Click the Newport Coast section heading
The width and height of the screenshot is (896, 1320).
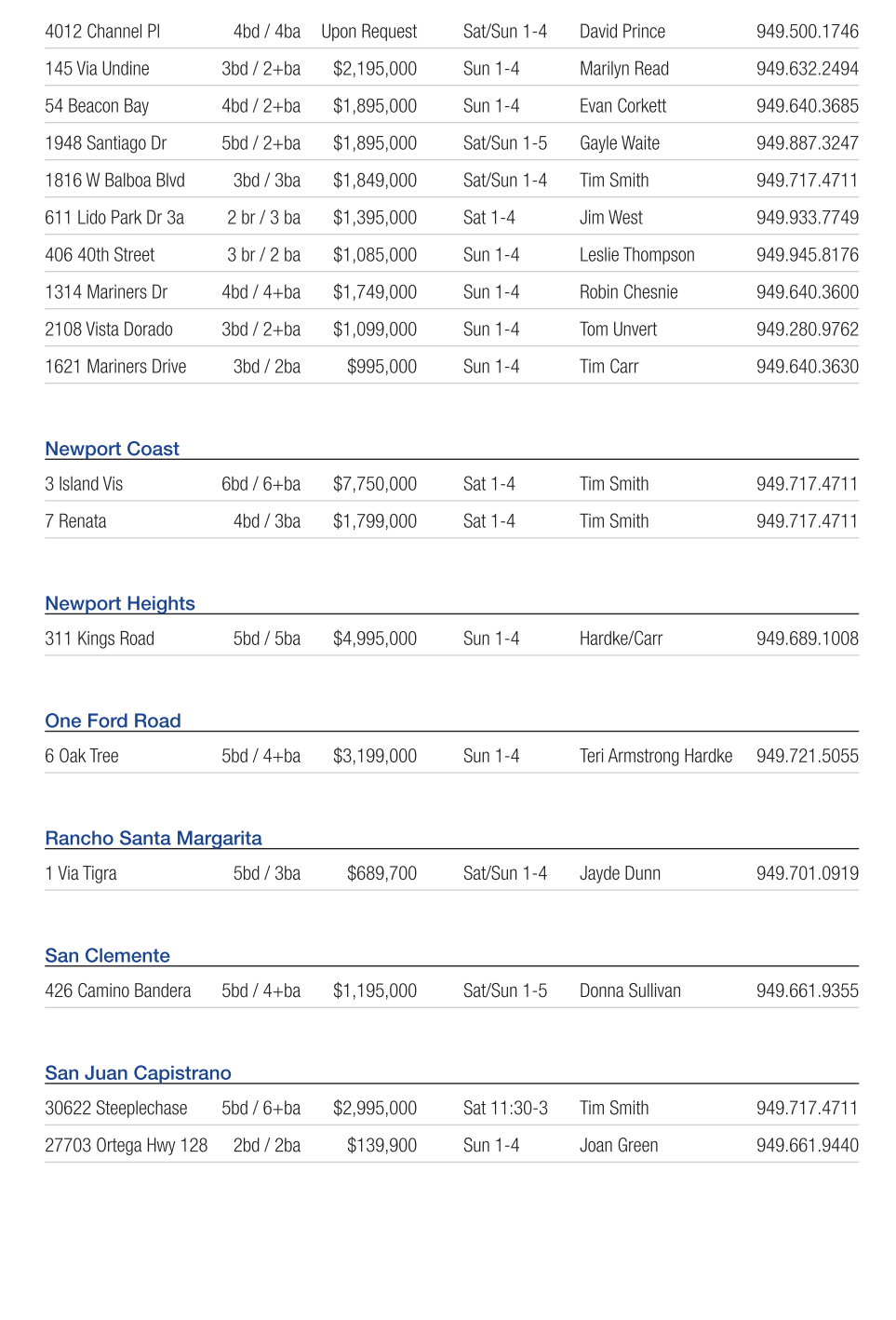[x=112, y=449]
